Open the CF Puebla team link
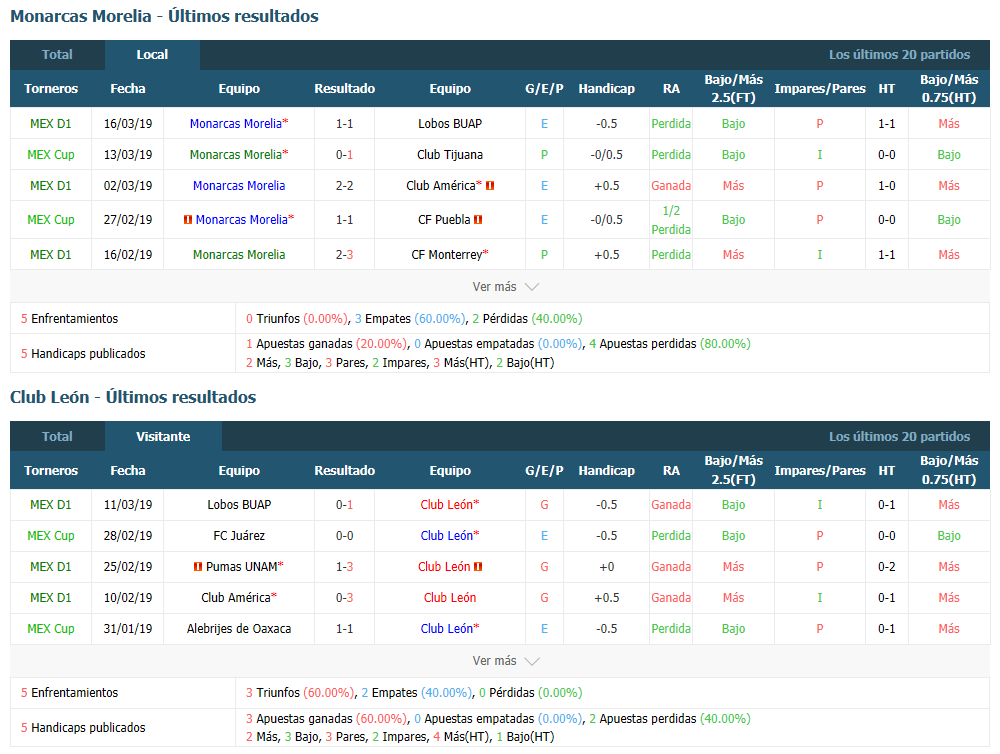The image size is (1000, 754). [x=444, y=219]
